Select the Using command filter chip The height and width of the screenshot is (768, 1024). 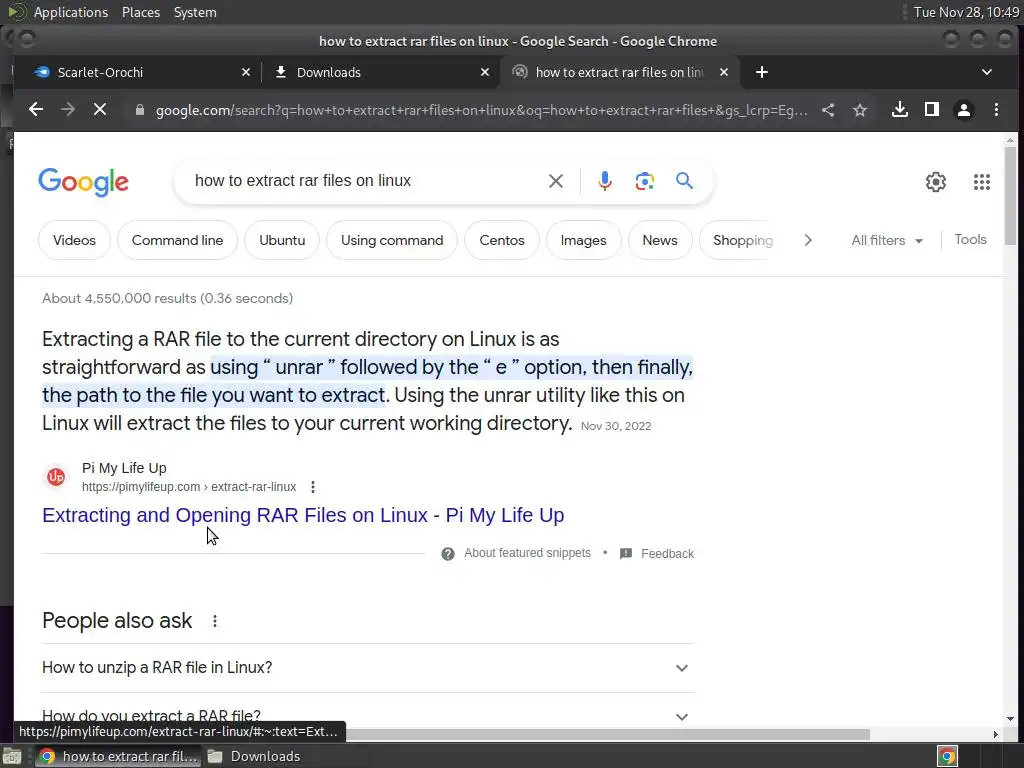point(392,240)
